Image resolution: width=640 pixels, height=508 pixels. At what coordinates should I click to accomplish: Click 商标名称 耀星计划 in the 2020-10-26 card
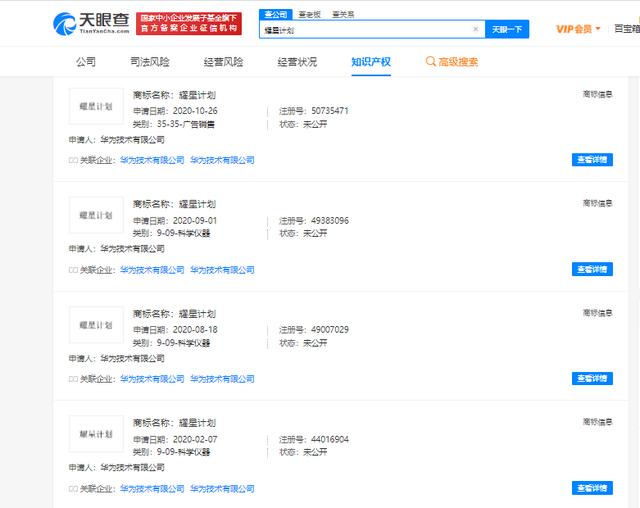pyautogui.click(x=174, y=95)
